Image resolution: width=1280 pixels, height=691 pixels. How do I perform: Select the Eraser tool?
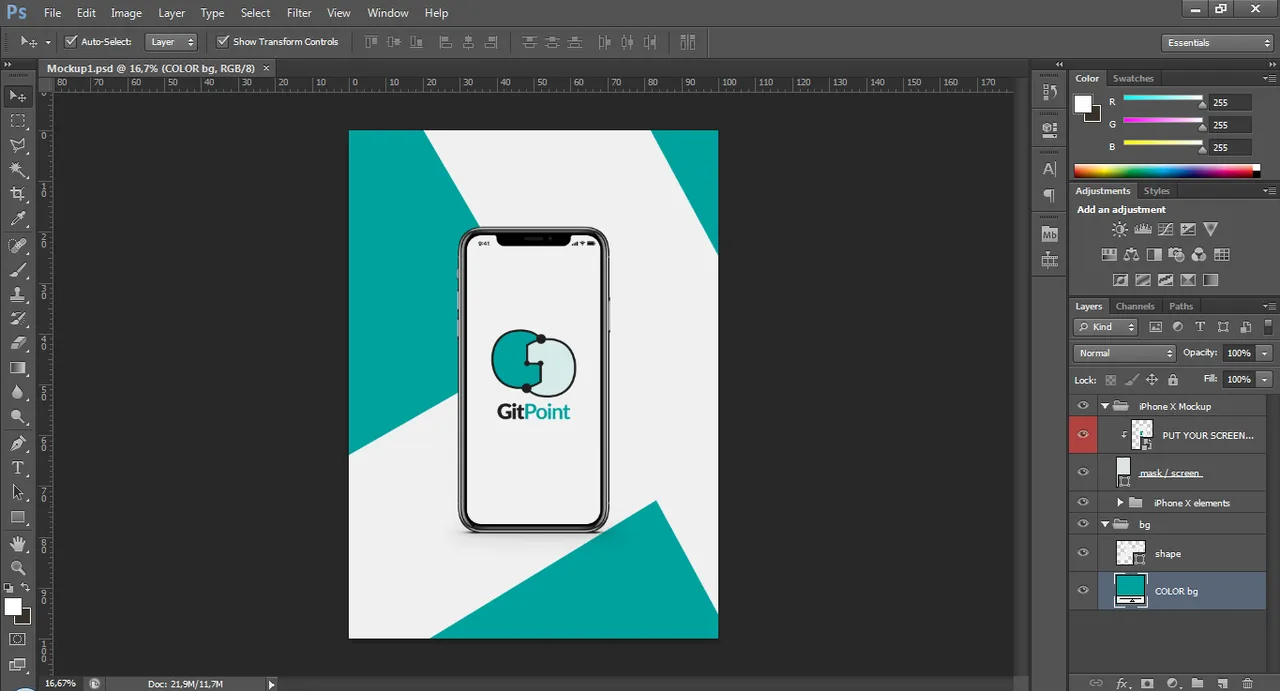tap(18, 343)
